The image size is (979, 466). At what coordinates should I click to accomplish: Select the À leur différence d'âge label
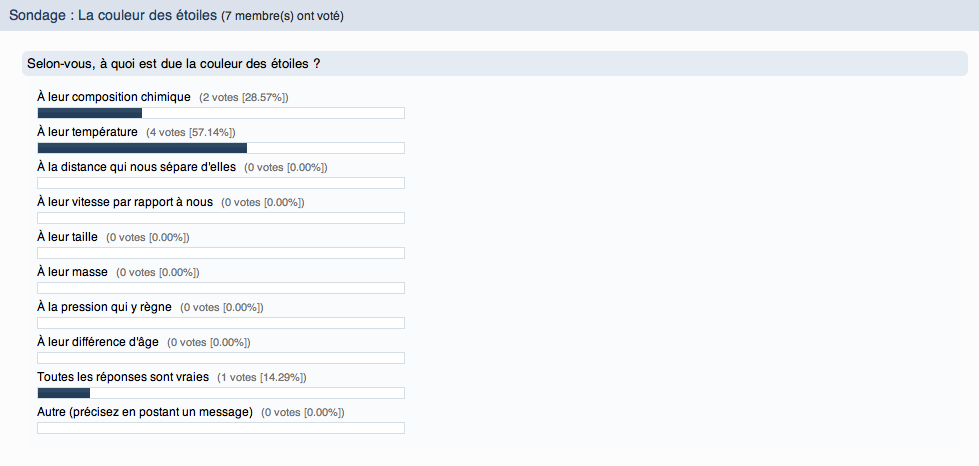click(97, 342)
